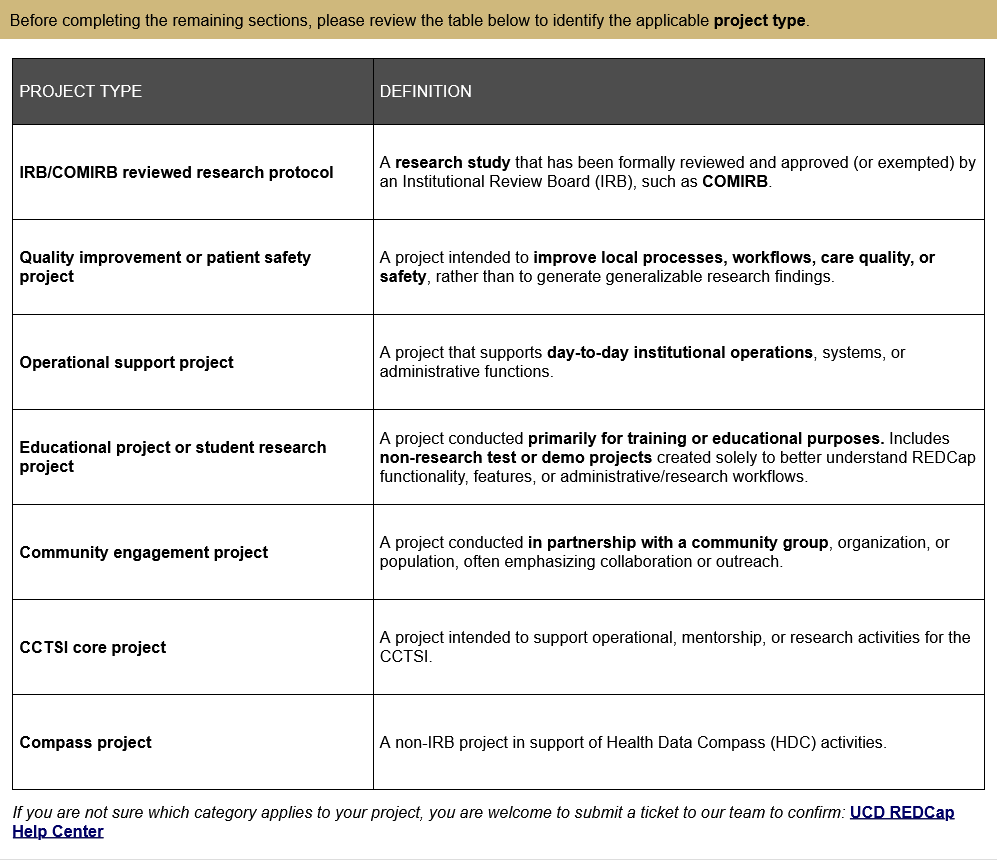Select 'Educational project or student research project' cell
This screenshot has height=861, width=997.
193,457
